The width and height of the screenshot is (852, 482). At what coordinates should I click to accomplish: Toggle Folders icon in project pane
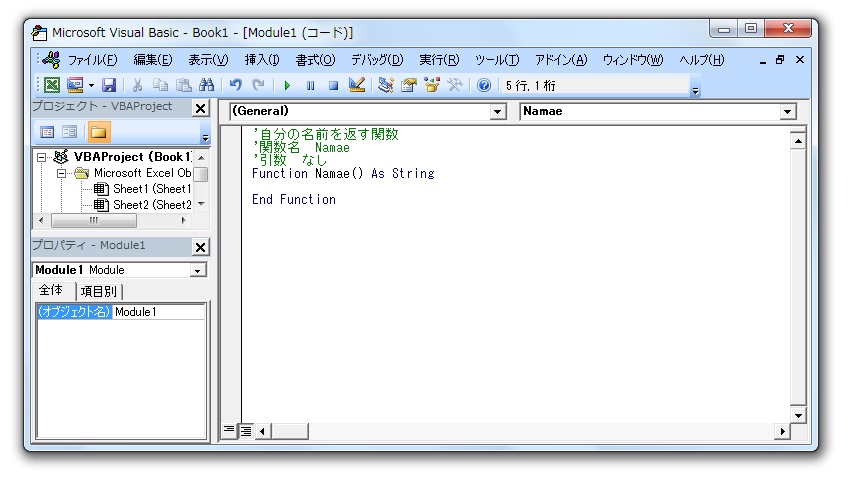(x=99, y=132)
